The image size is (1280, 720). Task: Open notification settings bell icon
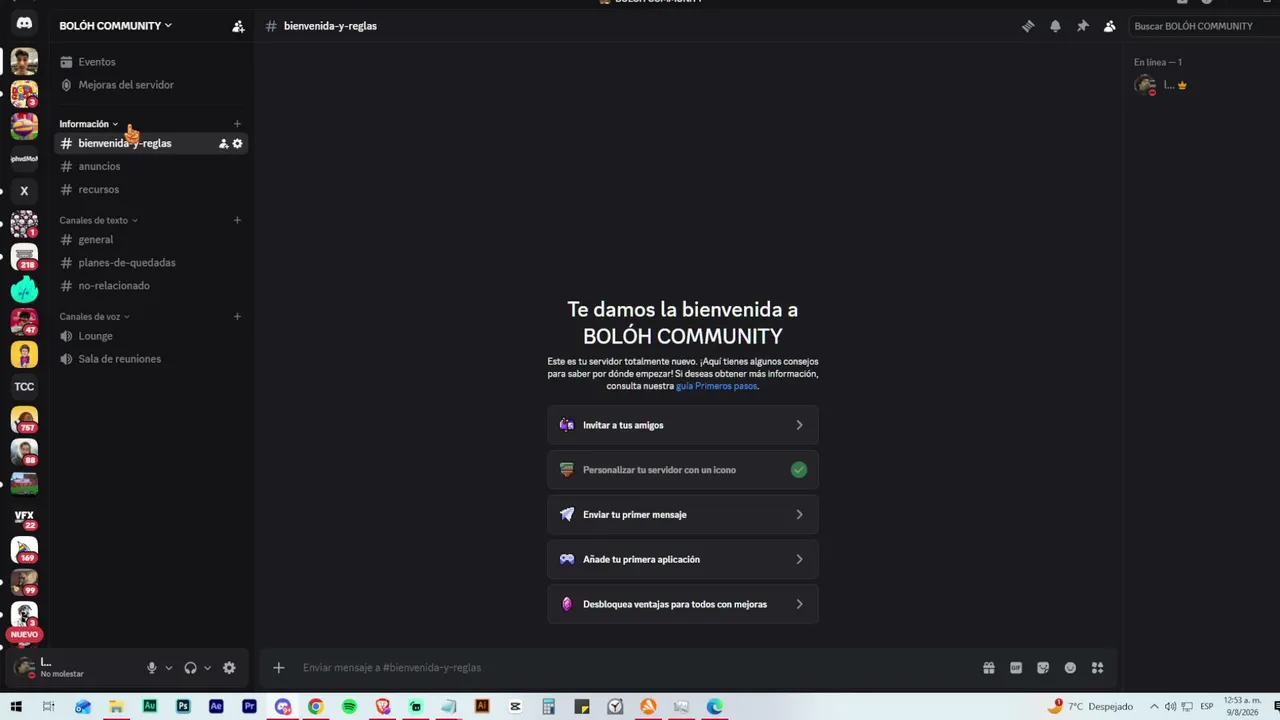point(1055,26)
